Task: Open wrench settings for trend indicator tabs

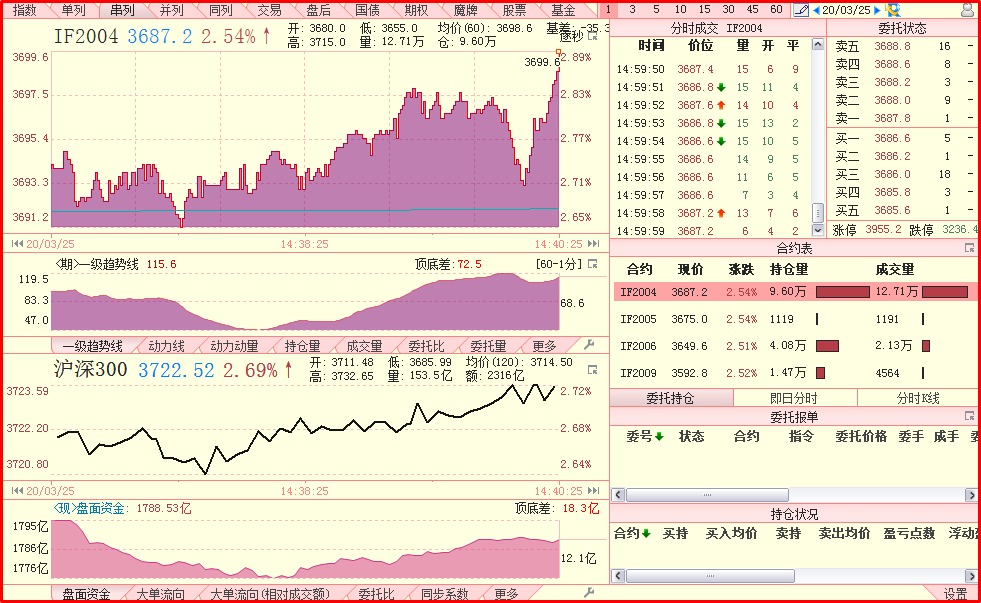Action: 589,345
